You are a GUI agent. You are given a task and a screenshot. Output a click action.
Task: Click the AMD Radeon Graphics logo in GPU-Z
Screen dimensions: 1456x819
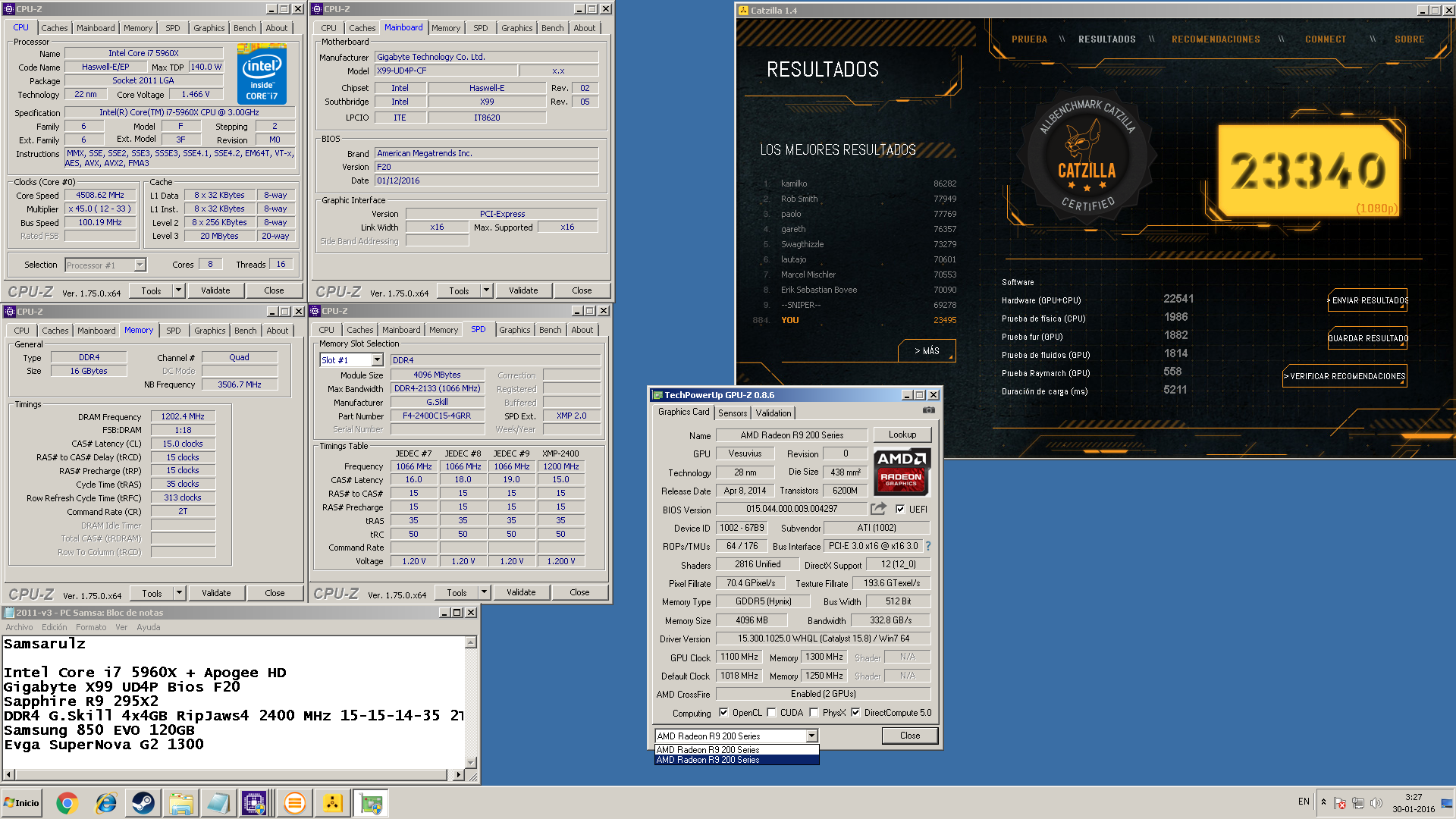click(902, 472)
